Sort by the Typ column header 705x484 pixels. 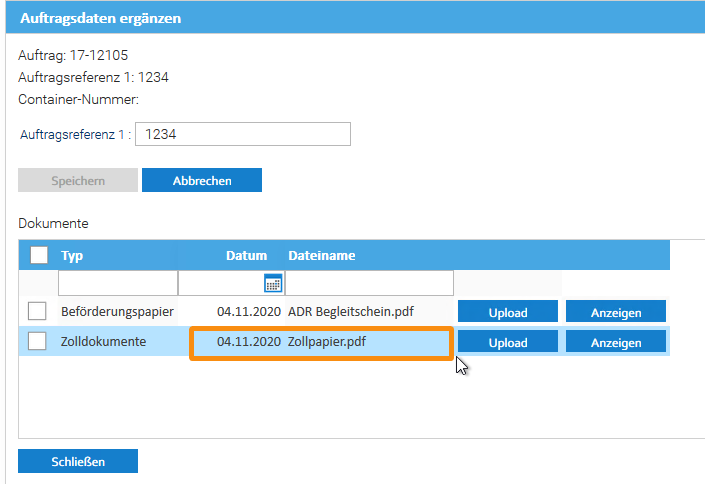72,255
